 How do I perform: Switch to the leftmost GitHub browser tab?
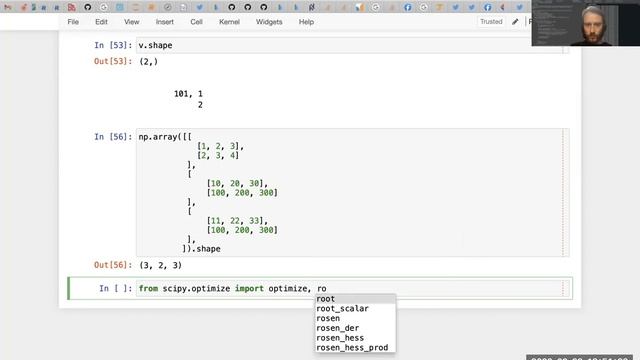pyautogui.click(x=87, y=7)
